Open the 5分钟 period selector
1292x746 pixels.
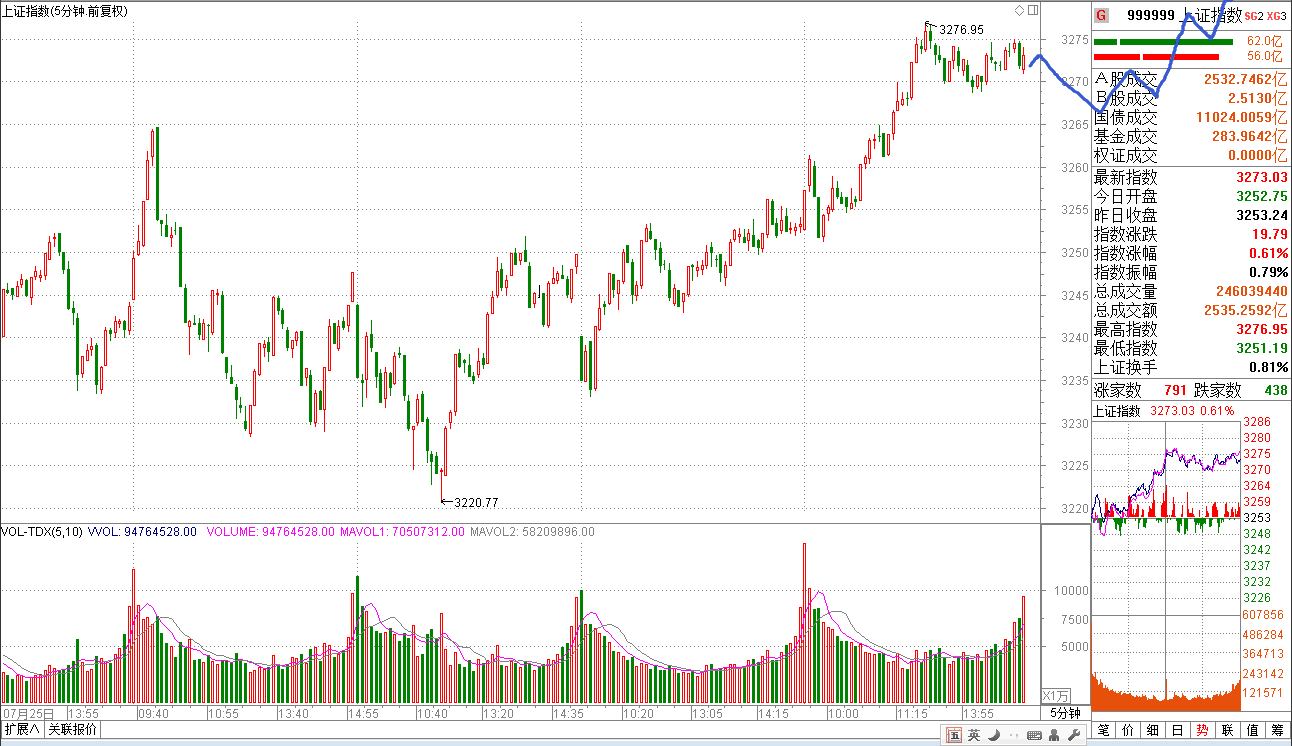[1064, 713]
